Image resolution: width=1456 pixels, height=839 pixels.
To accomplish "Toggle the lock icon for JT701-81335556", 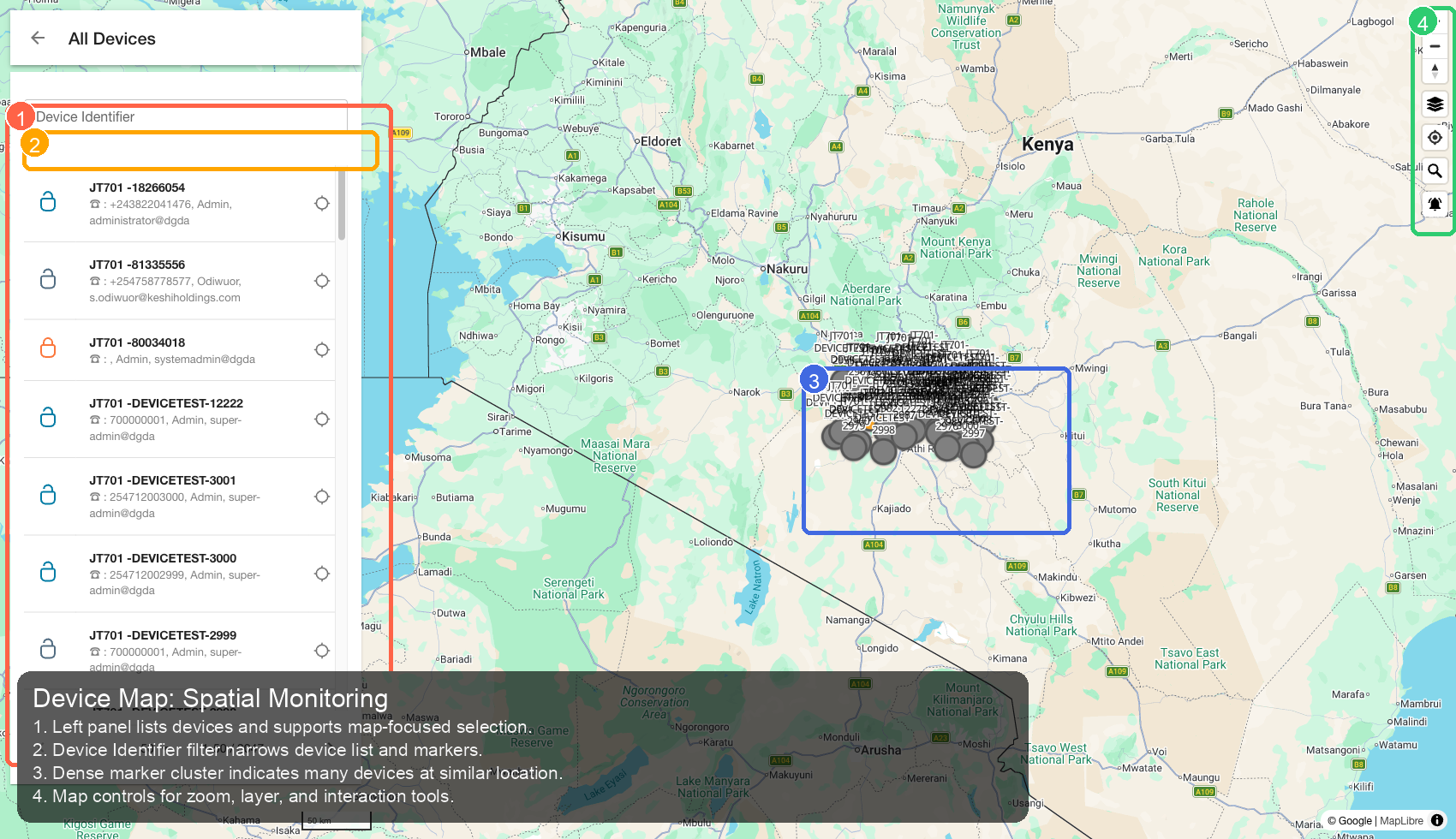I will (47, 279).
